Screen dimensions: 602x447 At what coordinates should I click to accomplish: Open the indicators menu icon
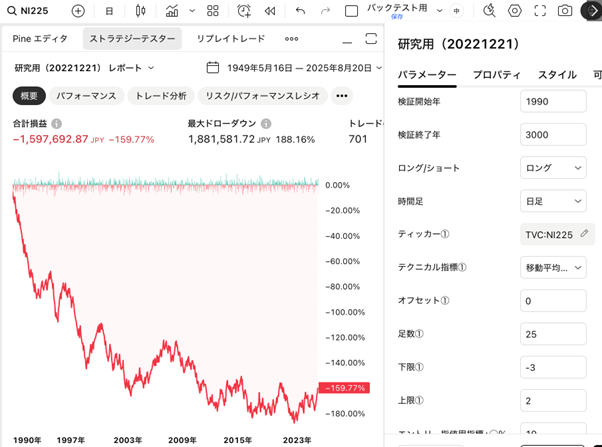(x=172, y=11)
